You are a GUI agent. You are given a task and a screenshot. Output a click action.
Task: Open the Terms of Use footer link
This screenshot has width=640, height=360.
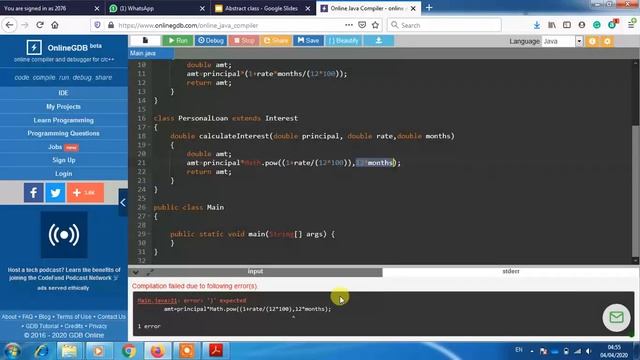click(74, 317)
